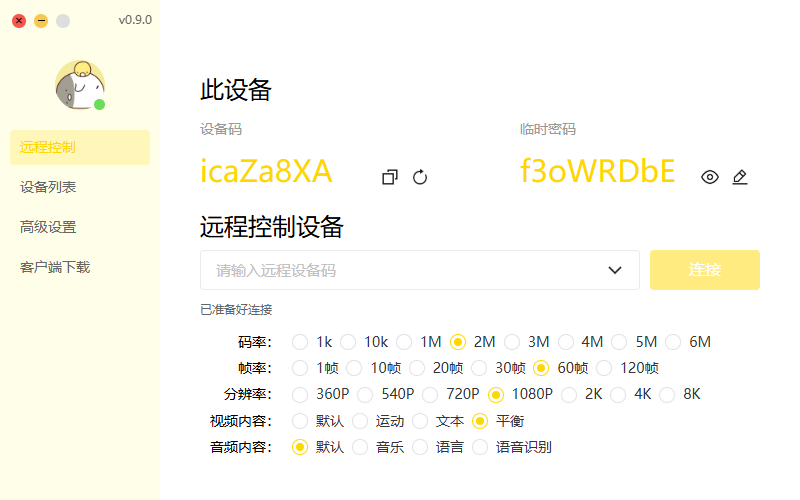Select 20帧 frame rate
The height and width of the screenshot is (500, 800).
point(417,368)
